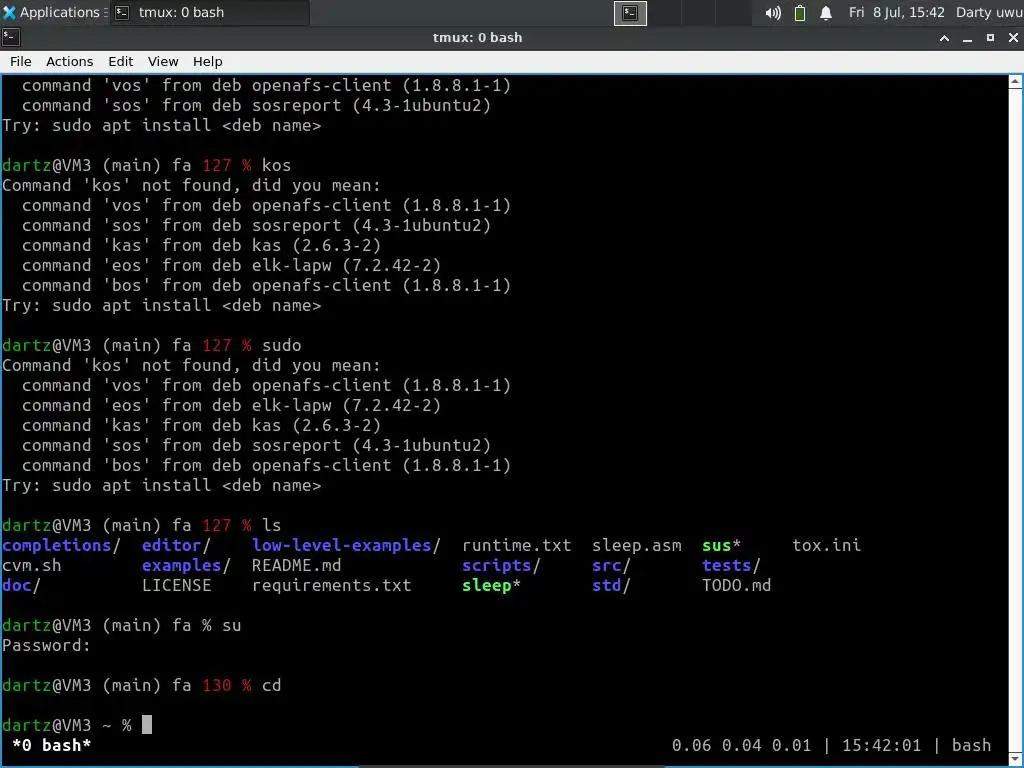Click the examples/ directory name
This screenshot has width=1024, height=768.
[x=186, y=565]
